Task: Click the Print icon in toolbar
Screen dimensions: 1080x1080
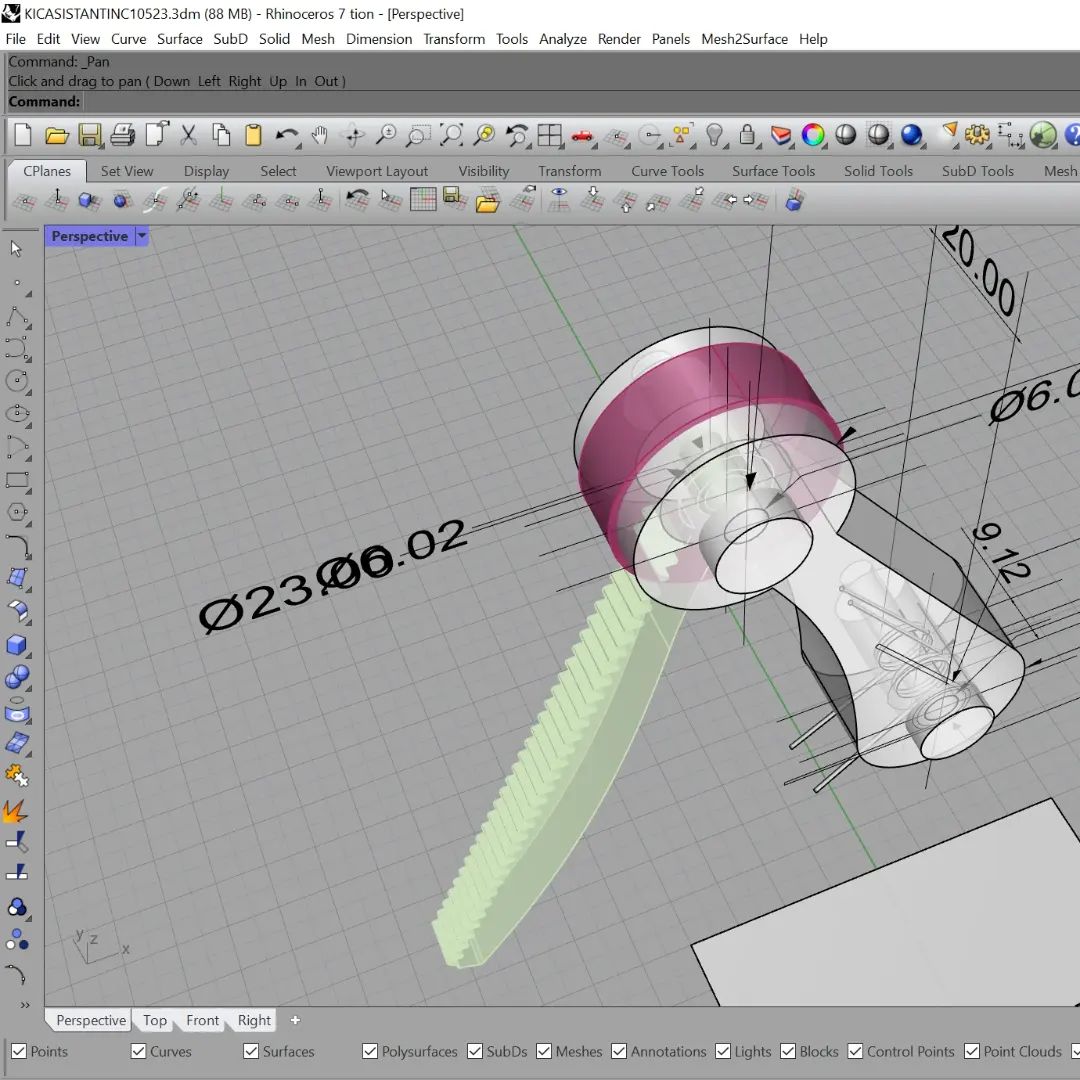Action: pyautogui.click(x=123, y=134)
